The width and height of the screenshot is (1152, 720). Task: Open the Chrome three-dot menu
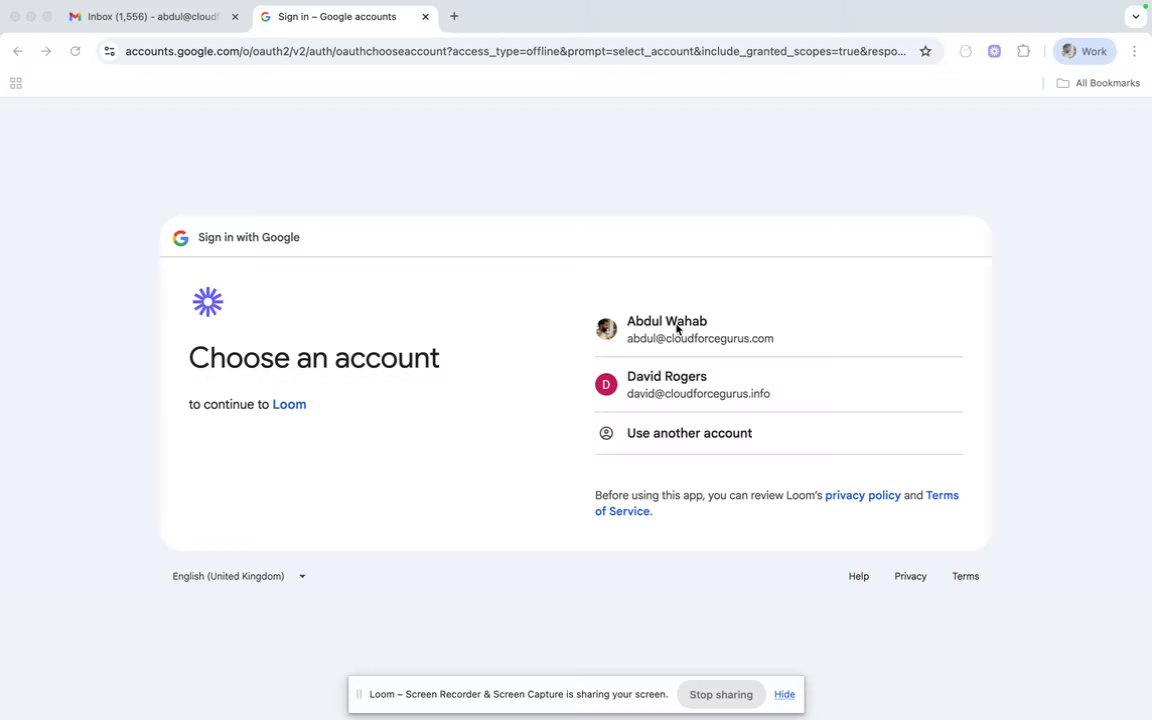coord(1134,51)
